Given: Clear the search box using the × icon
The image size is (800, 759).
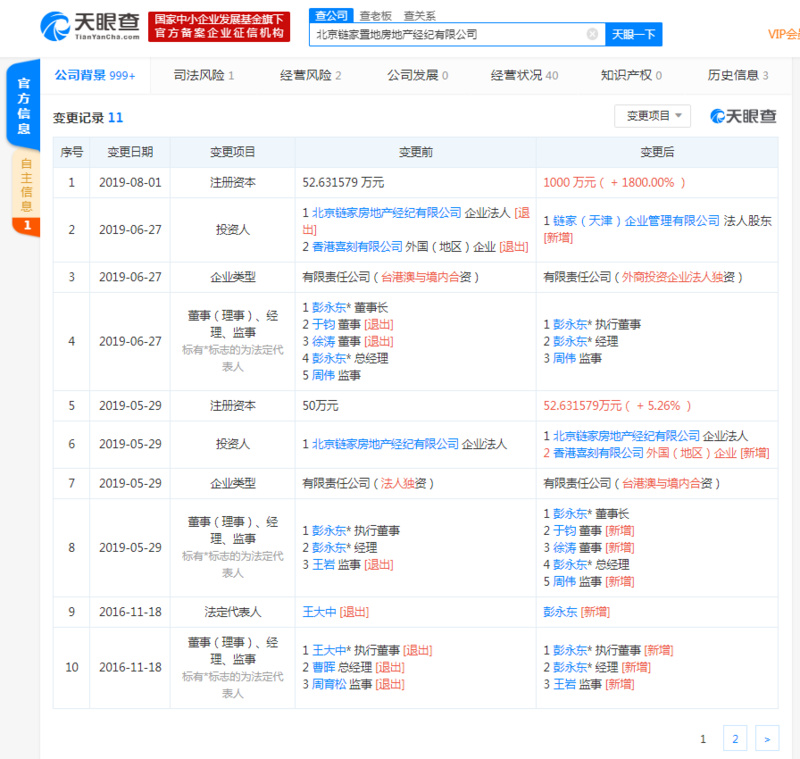Looking at the screenshot, I should (591, 34).
